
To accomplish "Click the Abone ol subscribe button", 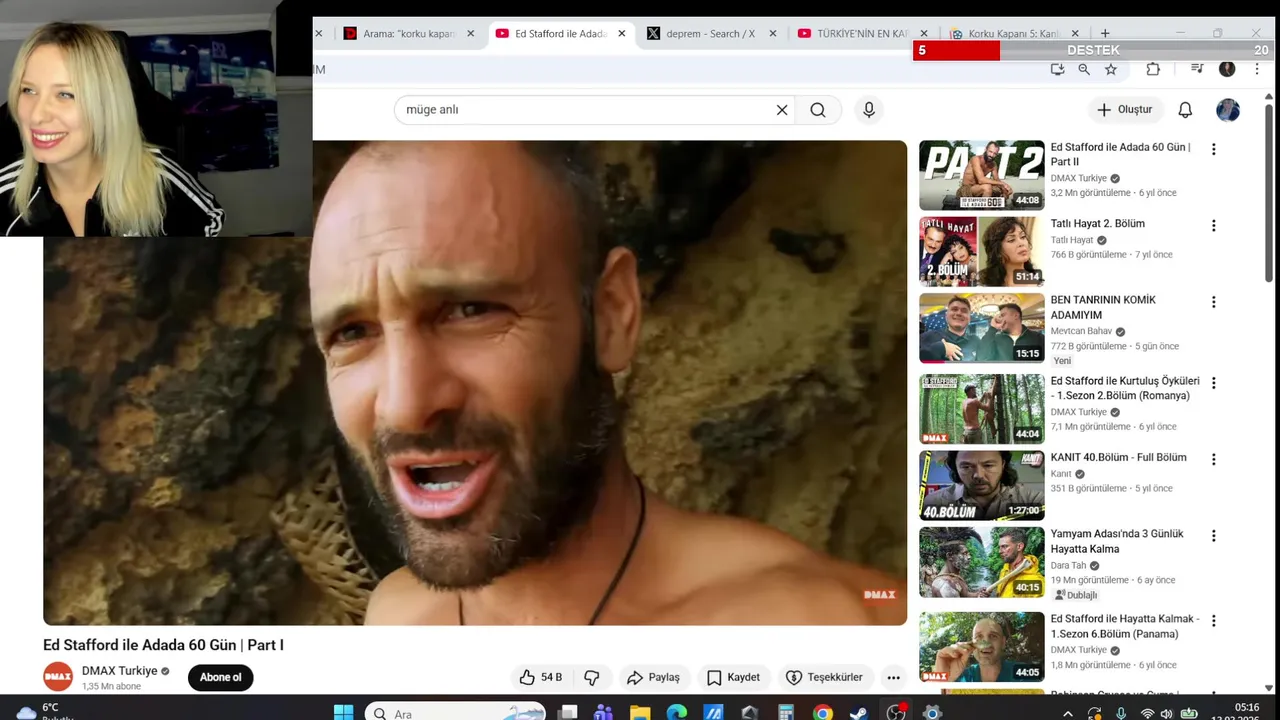I will tap(220, 677).
